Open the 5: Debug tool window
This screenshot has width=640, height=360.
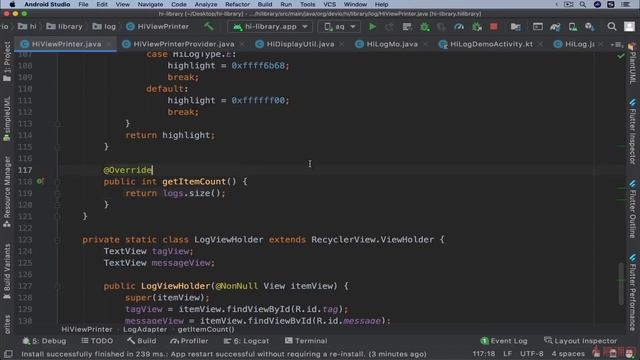(44, 341)
